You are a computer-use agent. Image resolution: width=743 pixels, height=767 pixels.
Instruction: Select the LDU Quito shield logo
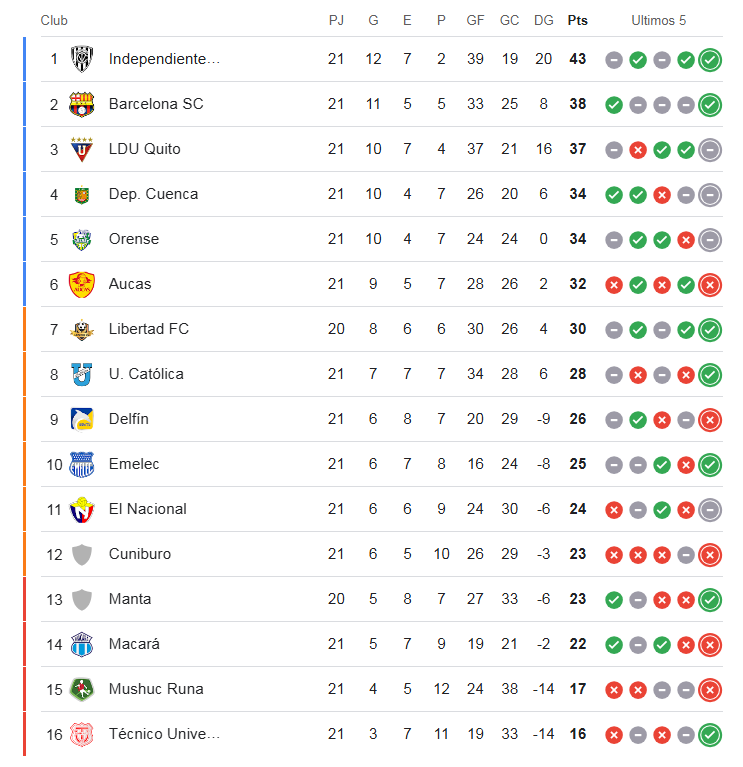(82, 149)
